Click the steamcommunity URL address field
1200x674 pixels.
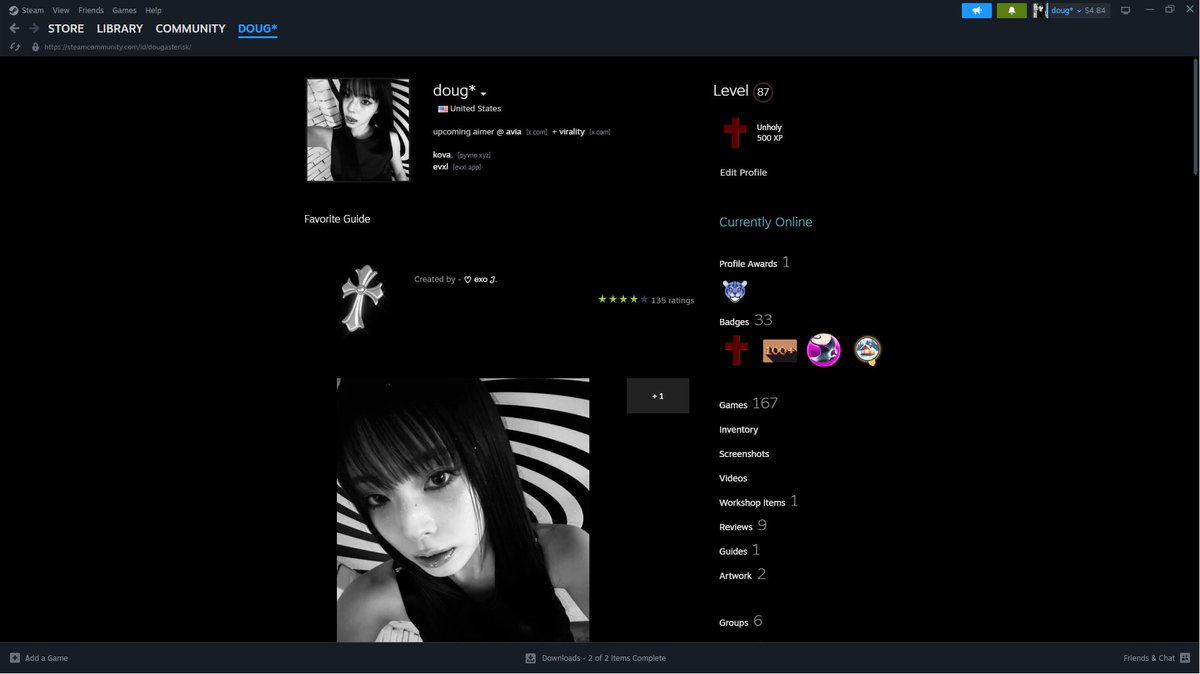coord(117,47)
